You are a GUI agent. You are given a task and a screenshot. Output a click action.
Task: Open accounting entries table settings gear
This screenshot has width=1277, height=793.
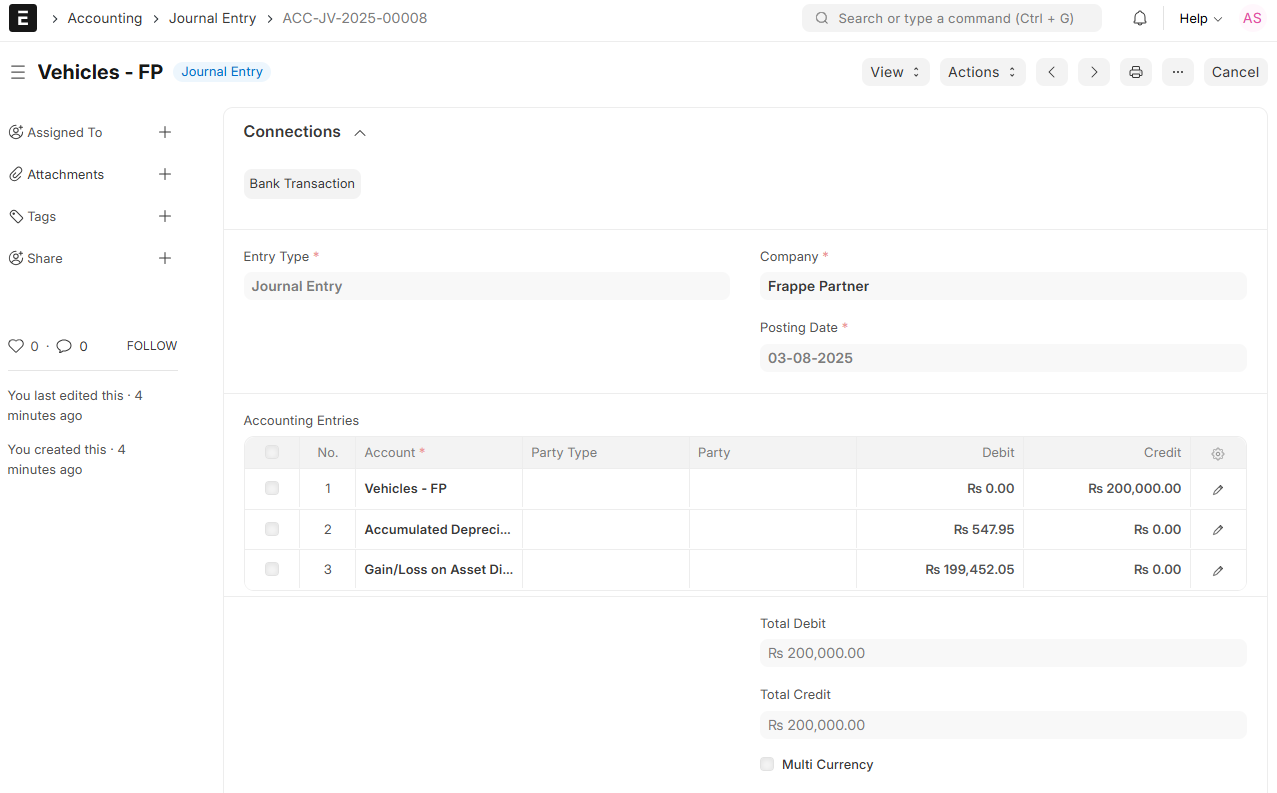1217,454
